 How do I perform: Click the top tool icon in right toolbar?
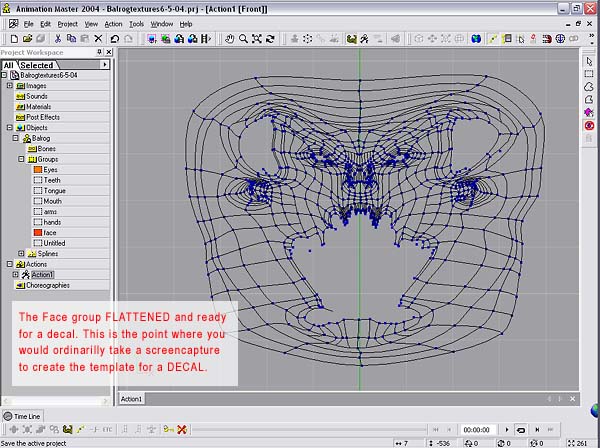pos(589,61)
